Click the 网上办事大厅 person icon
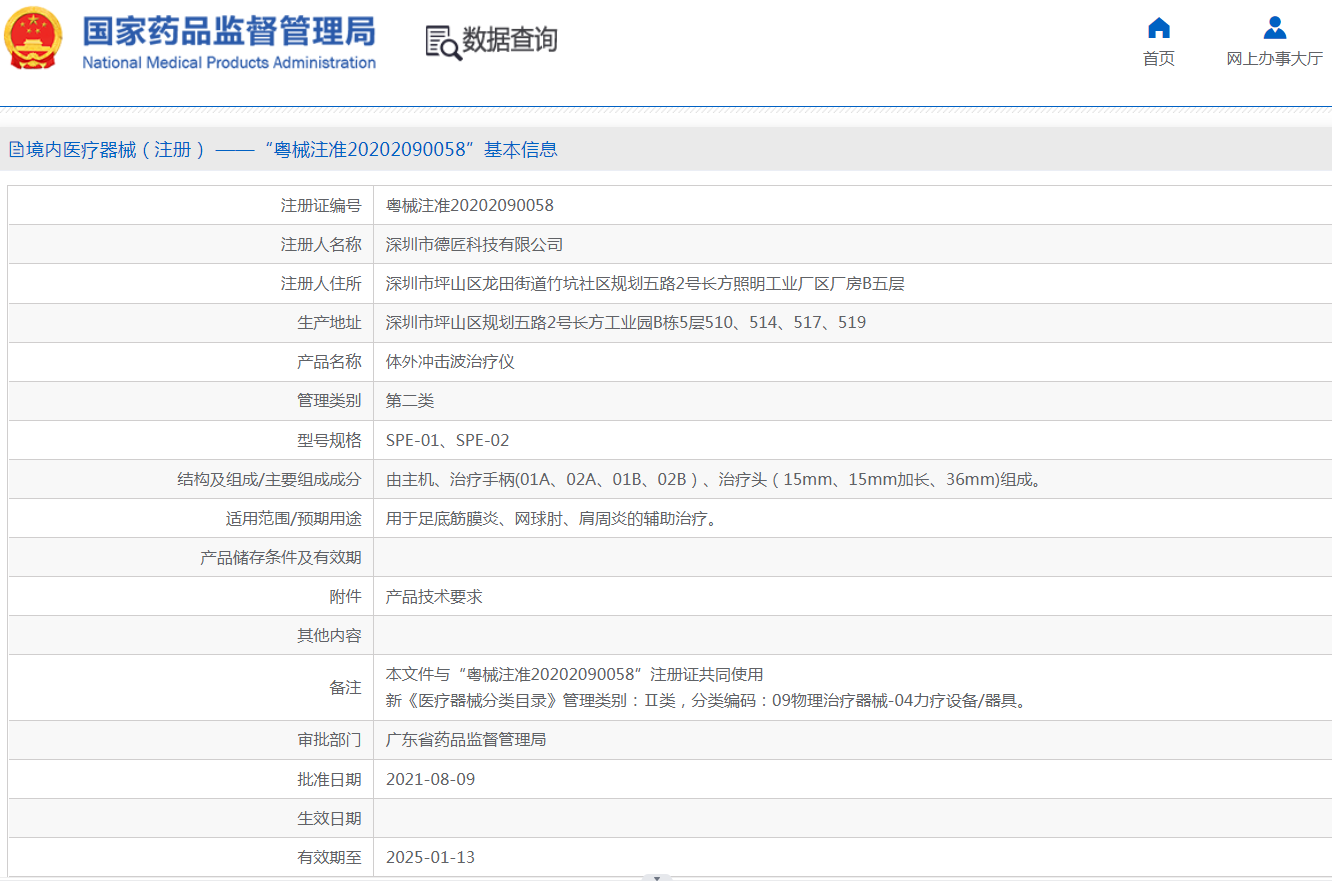The height and width of the screenshot is (881, 1332). coord(1274,28)
